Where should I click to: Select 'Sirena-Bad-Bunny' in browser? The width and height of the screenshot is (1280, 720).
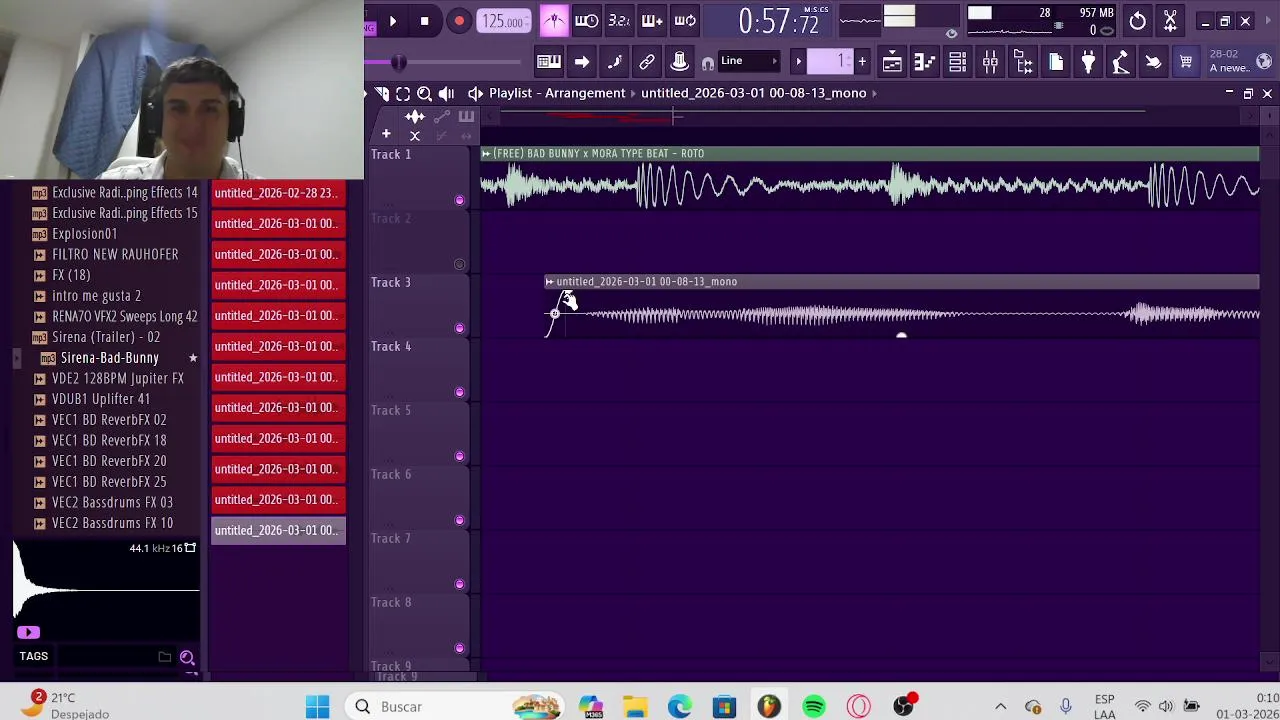[x=109, y=357]
